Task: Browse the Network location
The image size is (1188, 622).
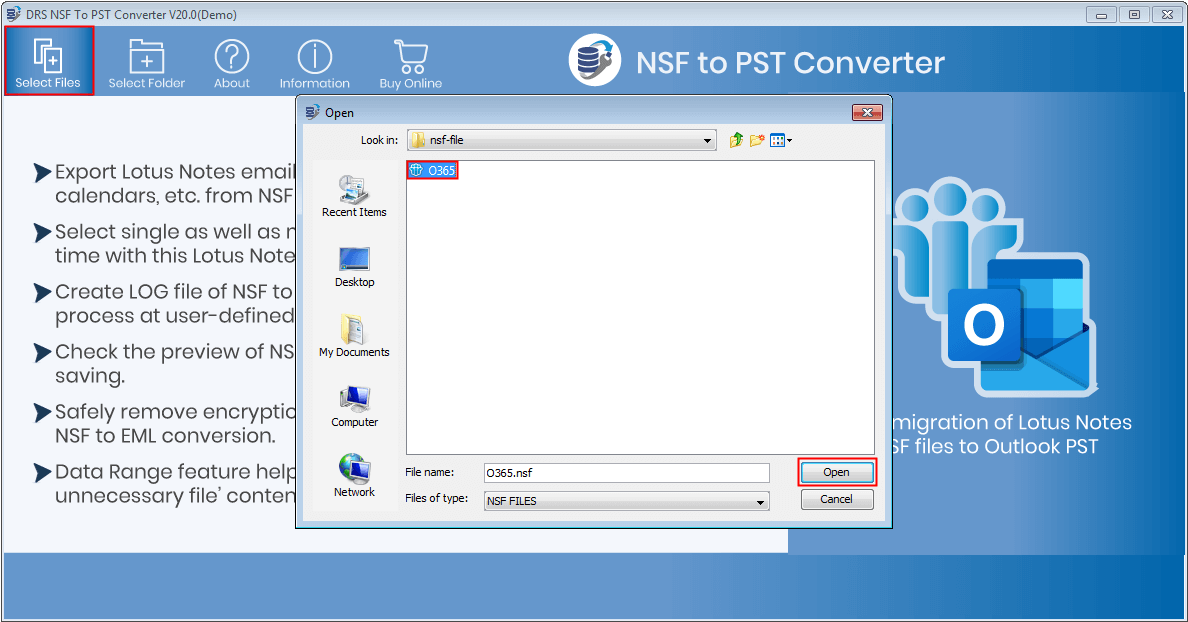Action: [354, 475]
